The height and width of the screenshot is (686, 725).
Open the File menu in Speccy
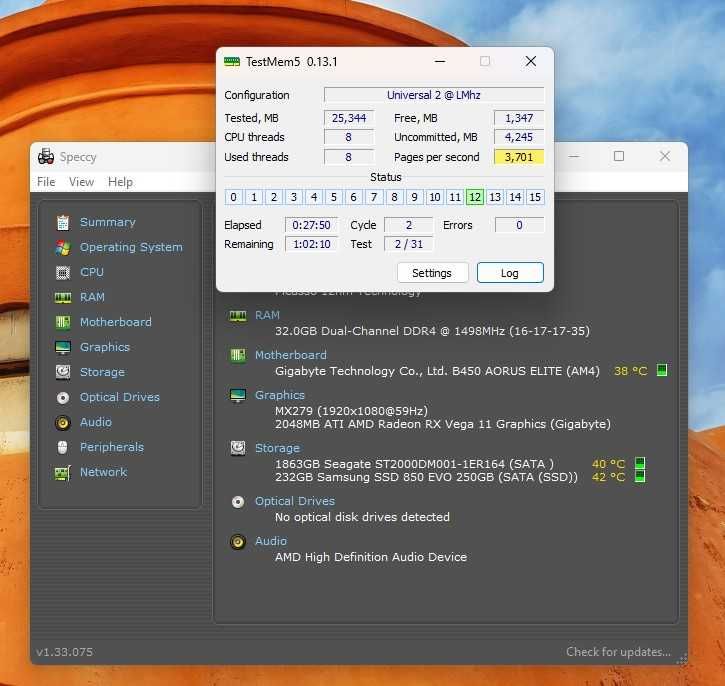pyautogui.click(x=46, y=182)
